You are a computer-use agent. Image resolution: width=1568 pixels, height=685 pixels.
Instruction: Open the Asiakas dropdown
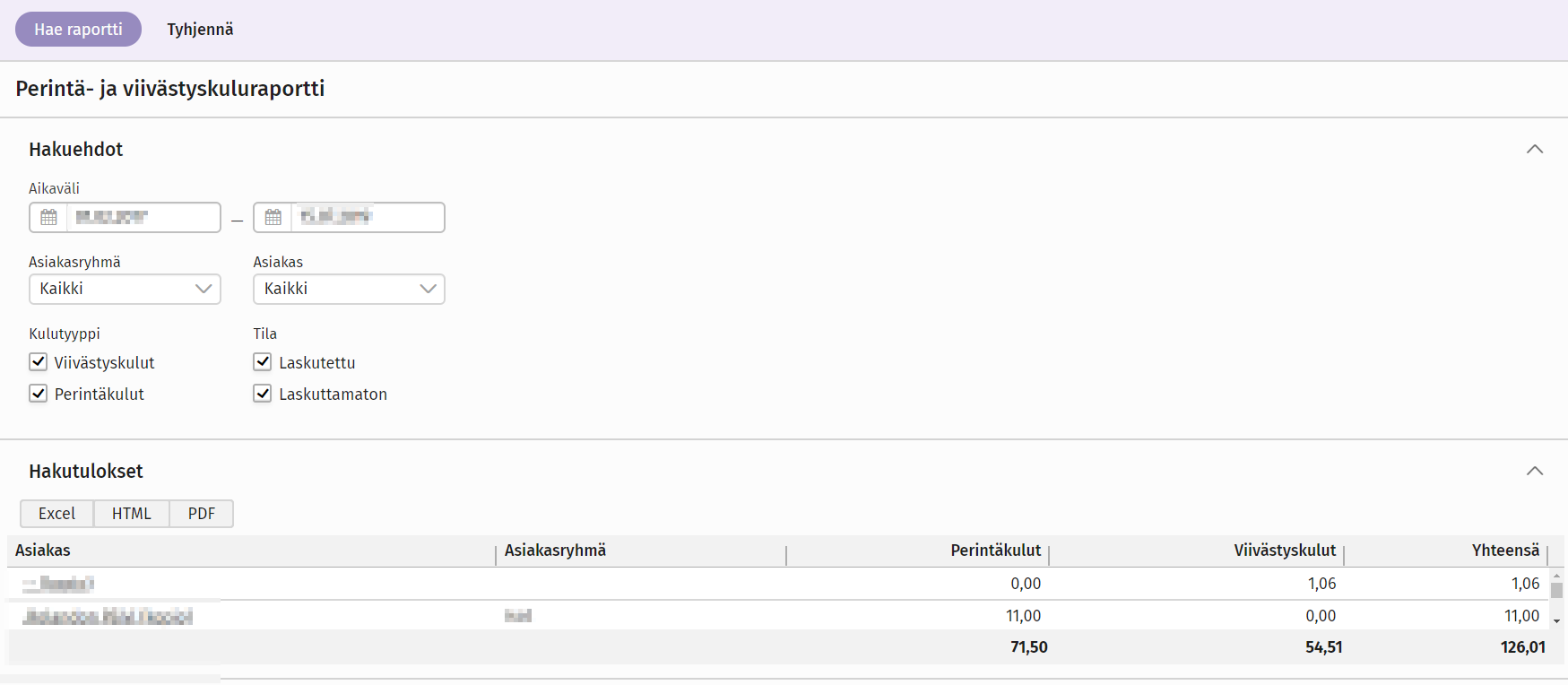tap(349, 289)
